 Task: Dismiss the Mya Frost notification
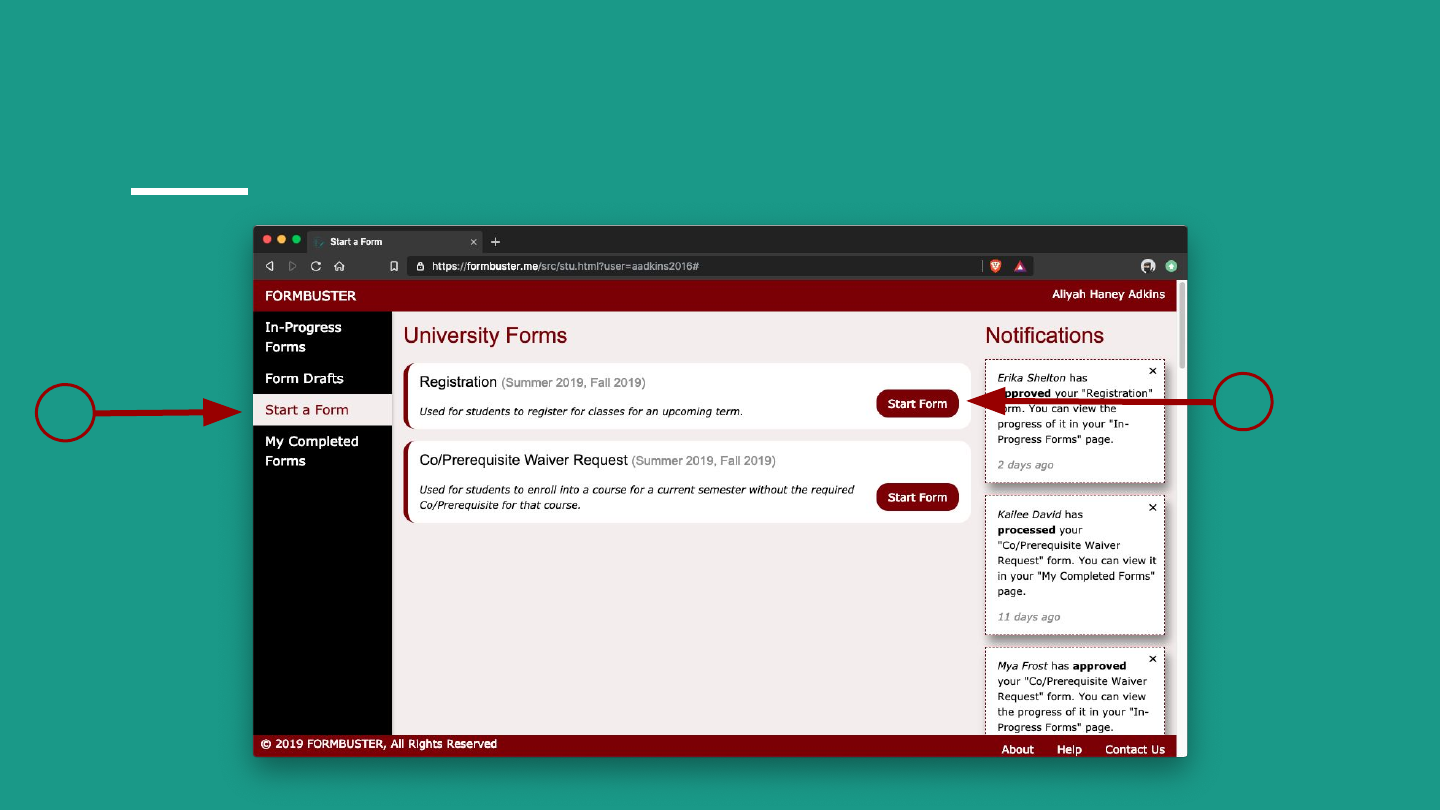click(1152, 659)
